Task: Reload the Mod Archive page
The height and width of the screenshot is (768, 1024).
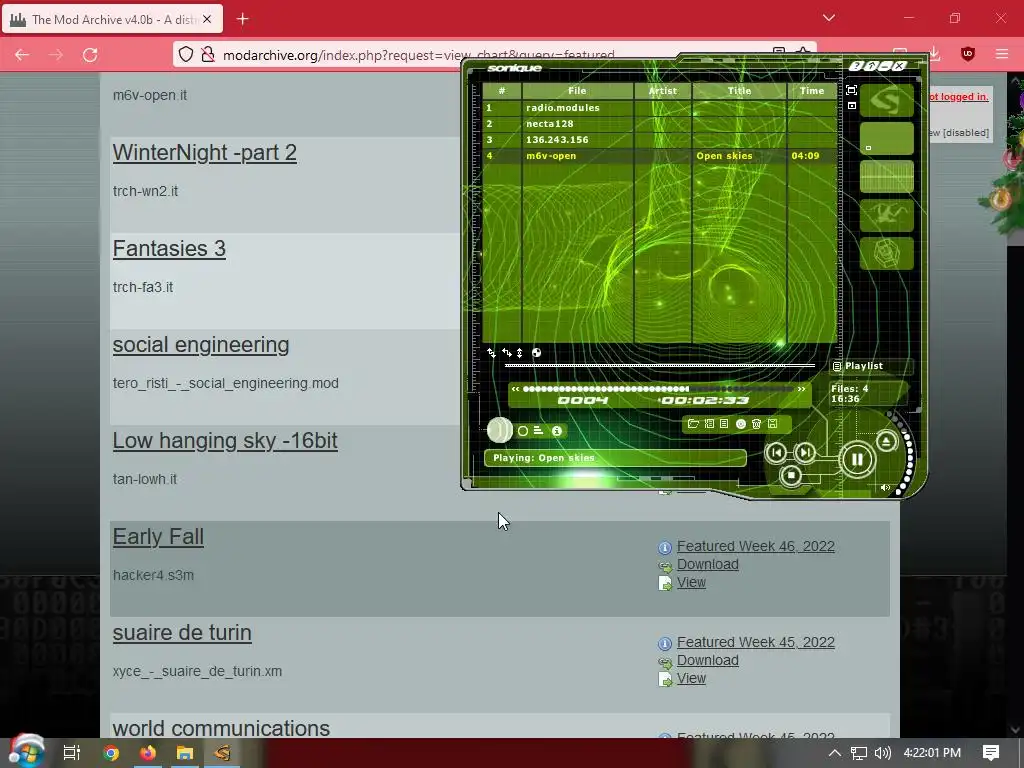Action: click(x=90, y=55)
